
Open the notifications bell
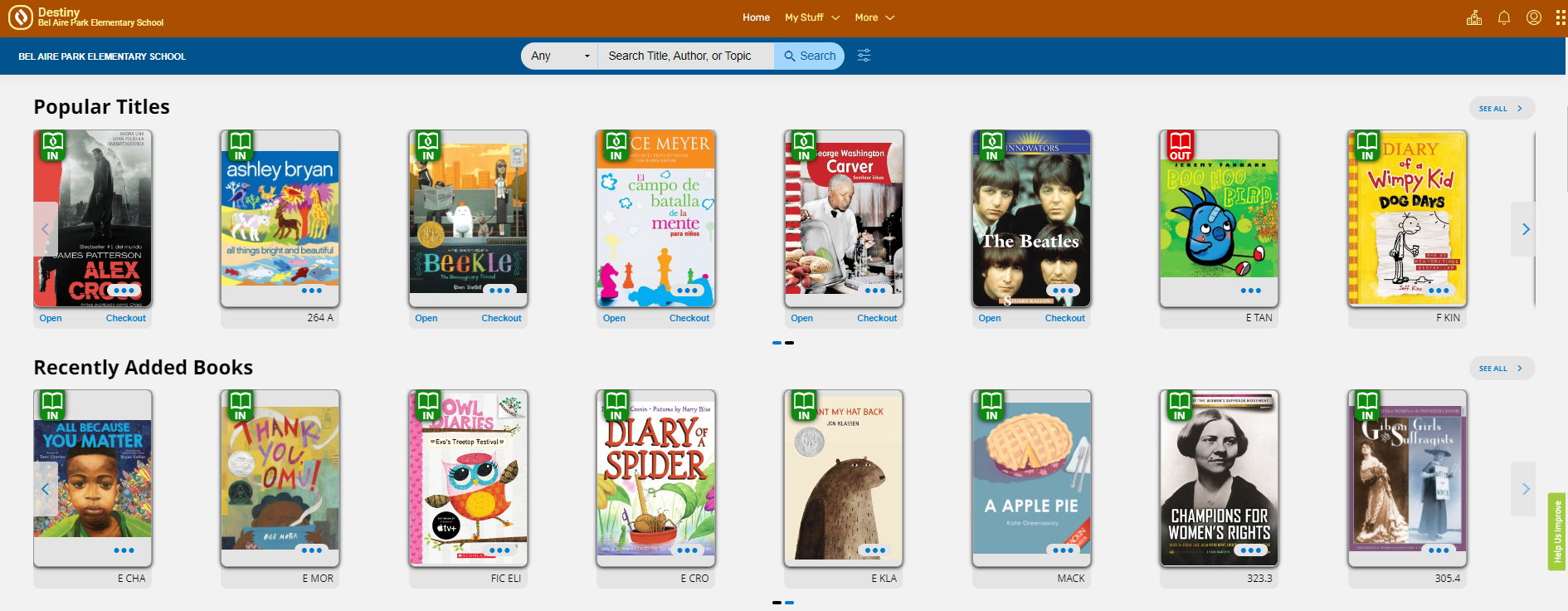pos(1504,17)
